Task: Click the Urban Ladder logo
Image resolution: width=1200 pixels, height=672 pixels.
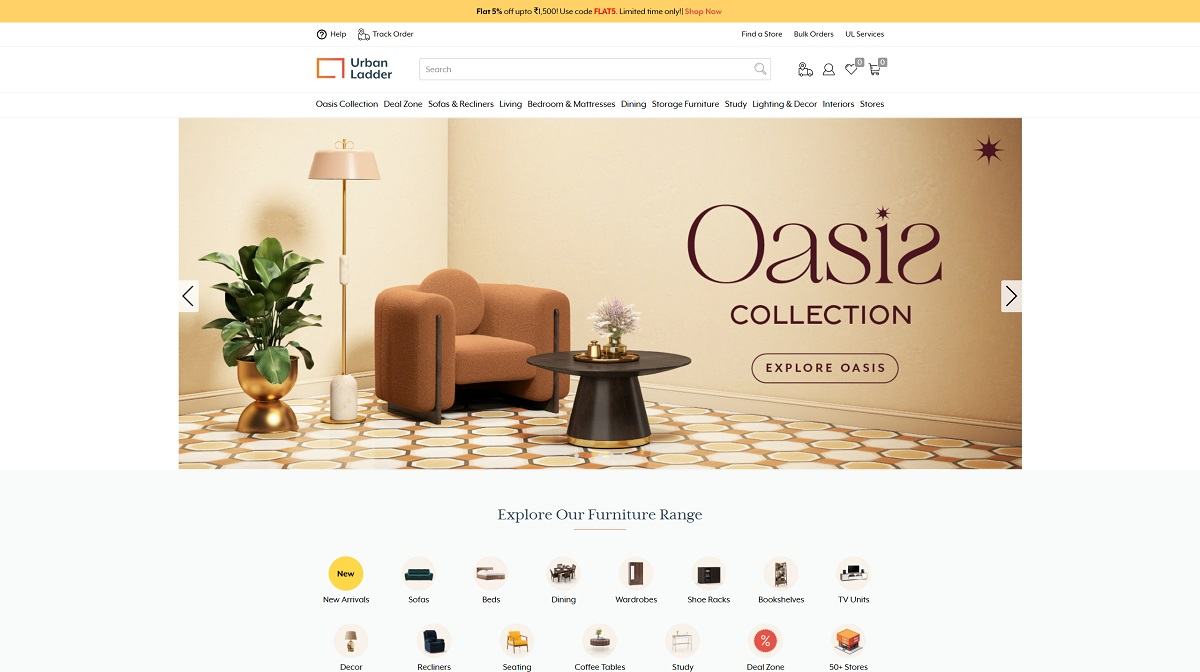Action: [354, 68]
